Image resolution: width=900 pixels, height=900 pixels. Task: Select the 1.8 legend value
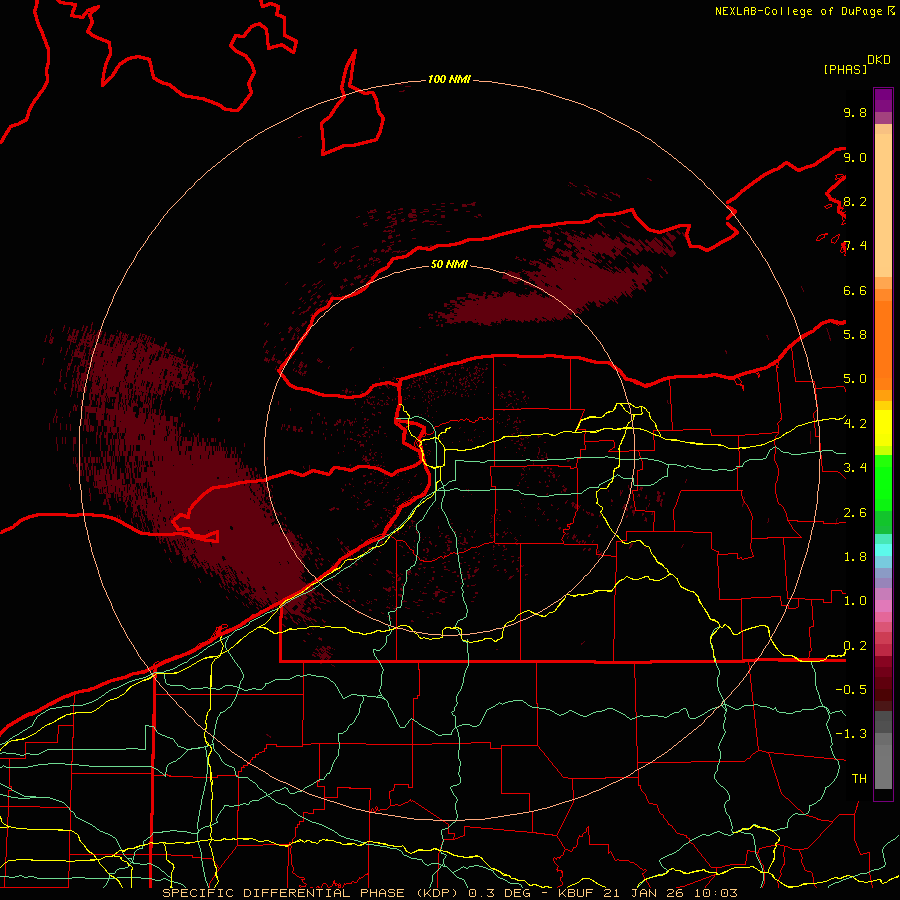click(855, 557)
